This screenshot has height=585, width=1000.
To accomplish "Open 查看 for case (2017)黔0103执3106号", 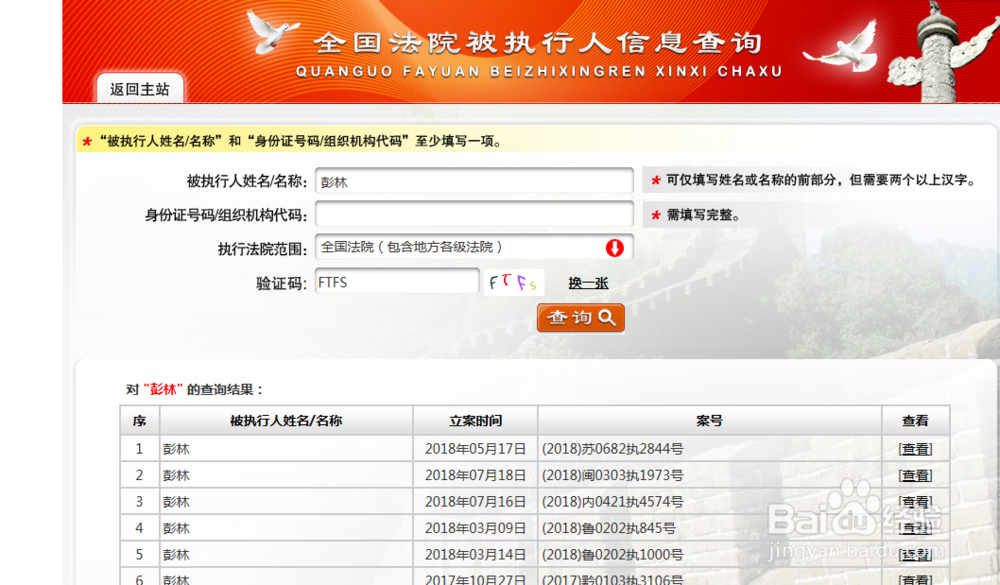I will [x=914, y=580].
